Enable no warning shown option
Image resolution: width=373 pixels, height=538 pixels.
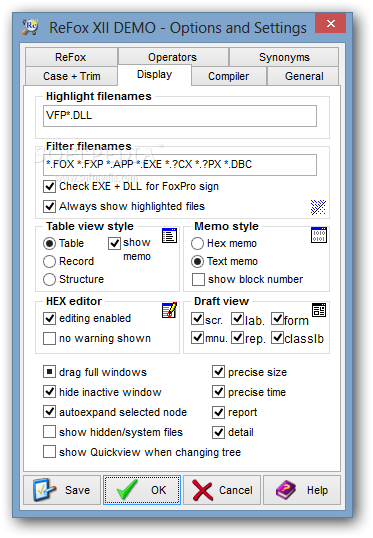pyautogui.click(x=49, y=338)
